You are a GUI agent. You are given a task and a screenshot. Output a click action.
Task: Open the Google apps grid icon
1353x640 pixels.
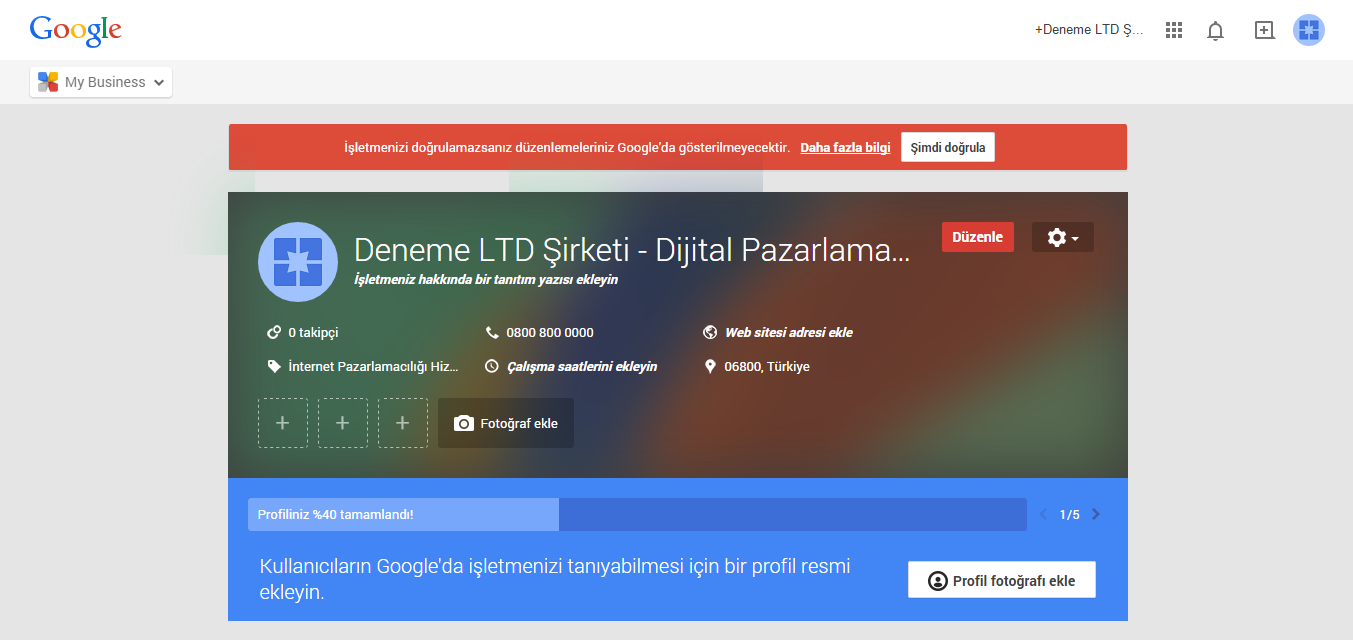[x=1174, y=30]
